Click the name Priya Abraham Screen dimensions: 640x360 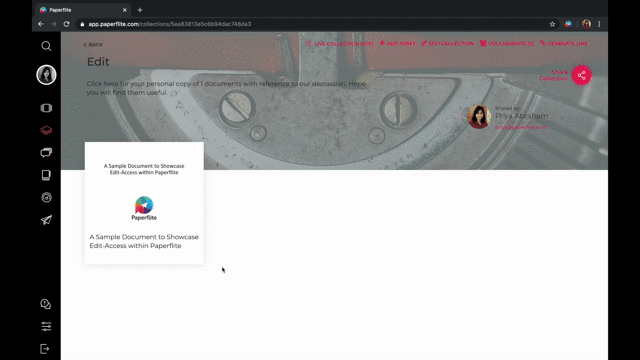point(522,116)
